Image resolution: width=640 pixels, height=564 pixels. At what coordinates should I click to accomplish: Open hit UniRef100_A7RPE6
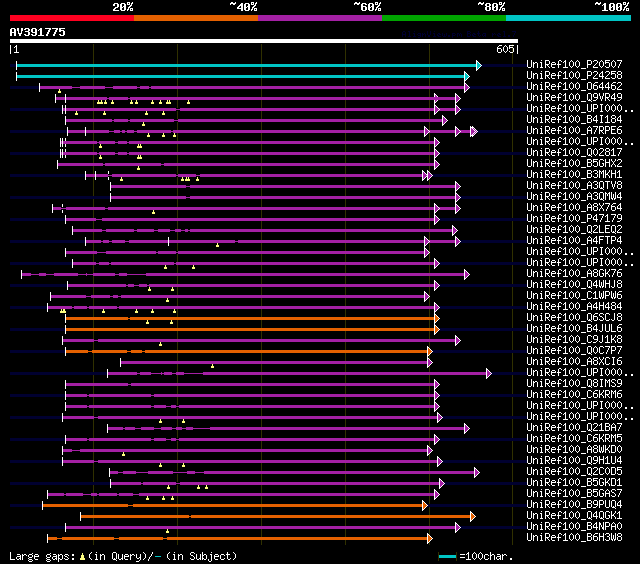tap(574, 130)
